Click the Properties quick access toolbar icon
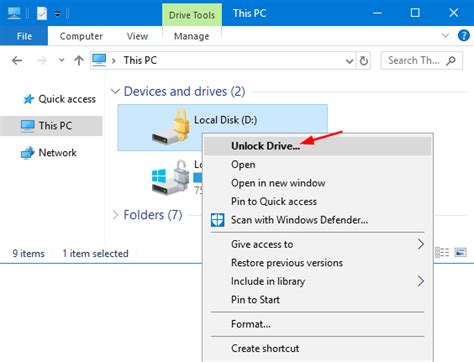 tap(42, 13)
